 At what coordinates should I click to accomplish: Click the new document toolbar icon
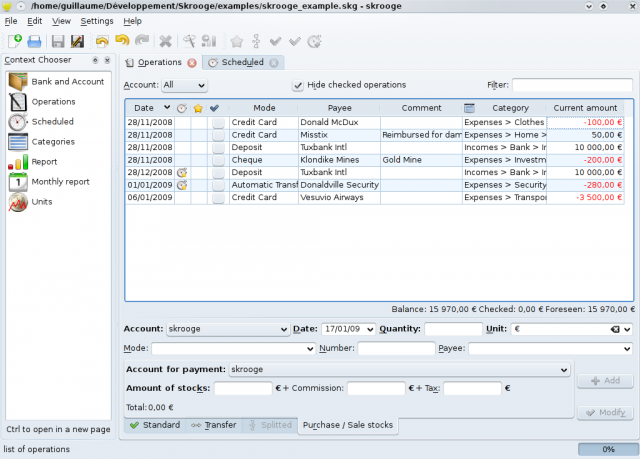14,41
